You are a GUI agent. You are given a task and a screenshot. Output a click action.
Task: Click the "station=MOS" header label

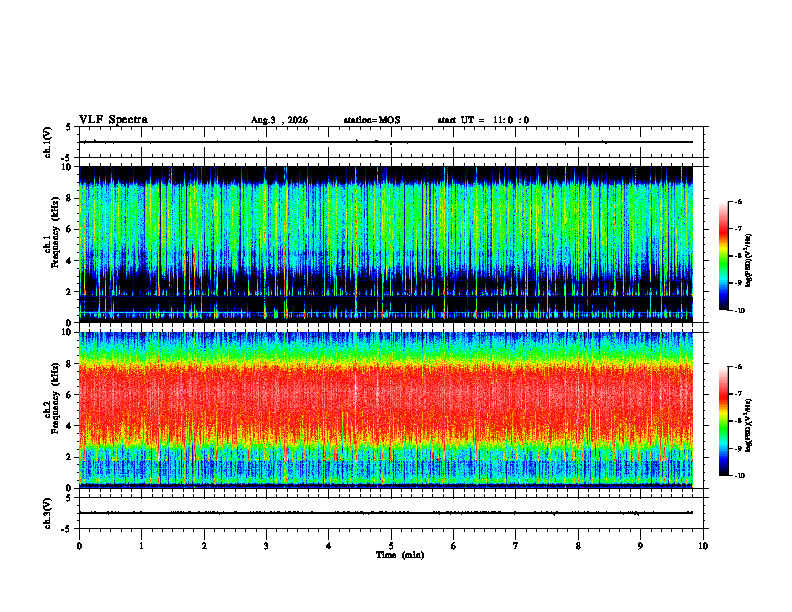372,120
